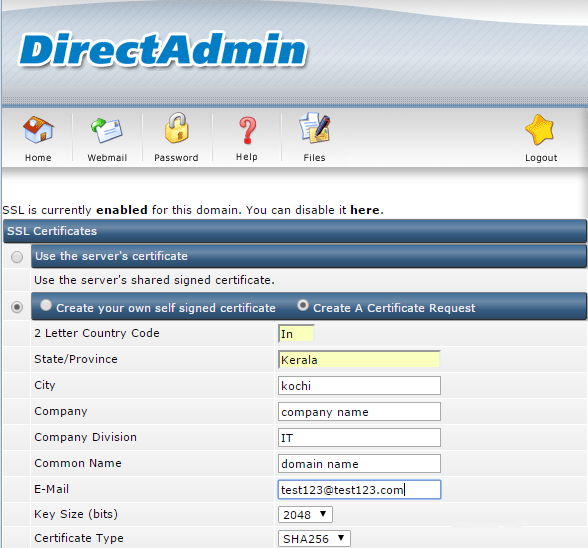Click the Logout star icon

pyautogui.click(x=540, y=130)
